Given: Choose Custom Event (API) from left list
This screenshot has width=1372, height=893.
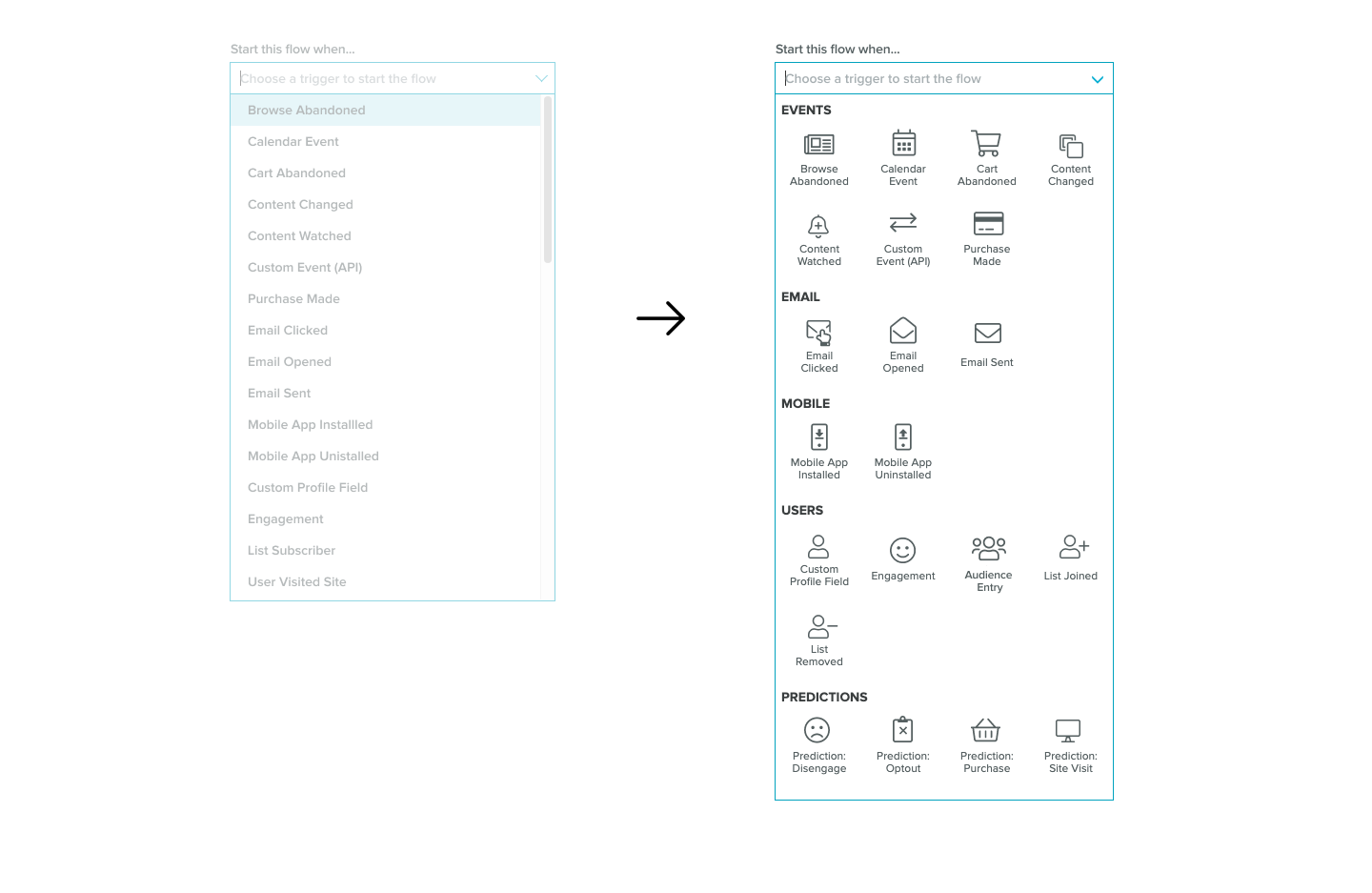Looking at the screenshot, I should [305, 268].
